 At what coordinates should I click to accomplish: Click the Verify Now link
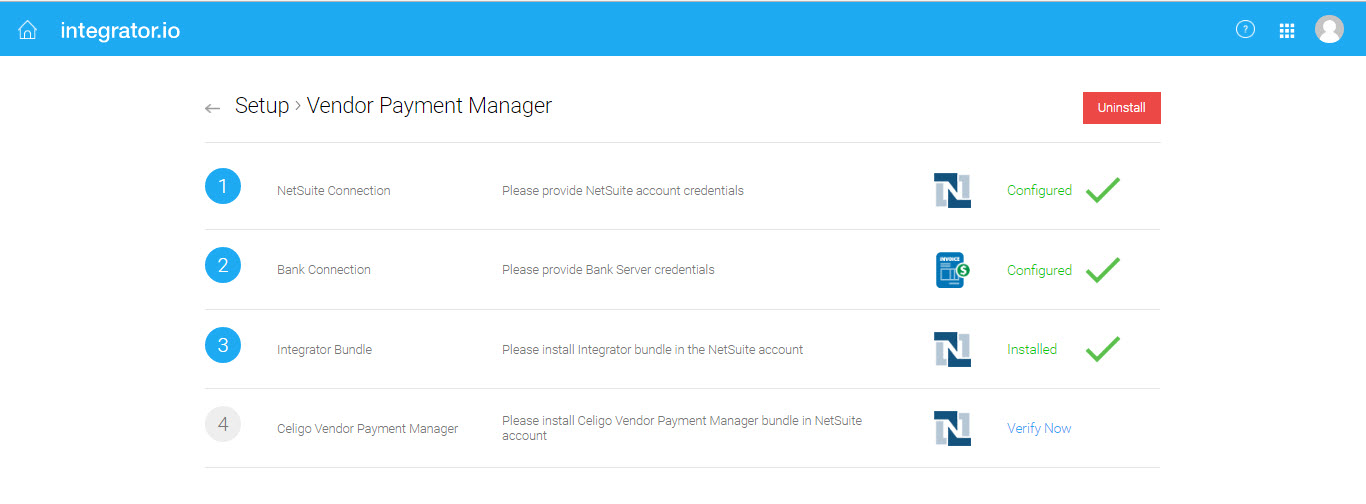pos(1039,428)
